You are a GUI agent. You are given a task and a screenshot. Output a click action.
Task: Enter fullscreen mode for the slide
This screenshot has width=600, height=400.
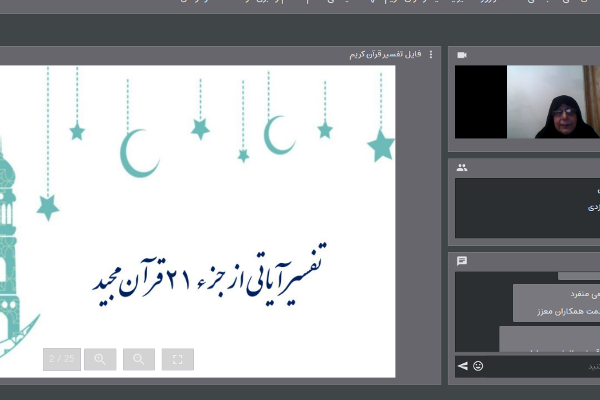(177, 359)
